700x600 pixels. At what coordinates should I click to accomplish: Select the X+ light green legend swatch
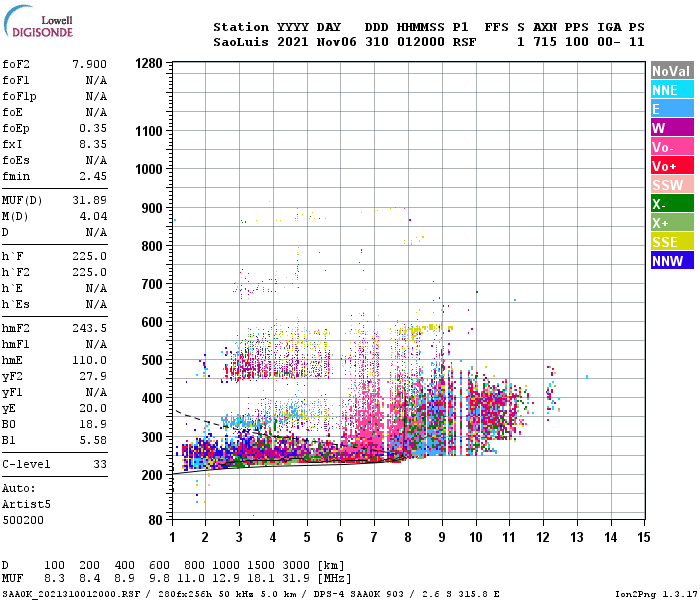point(672,223)
